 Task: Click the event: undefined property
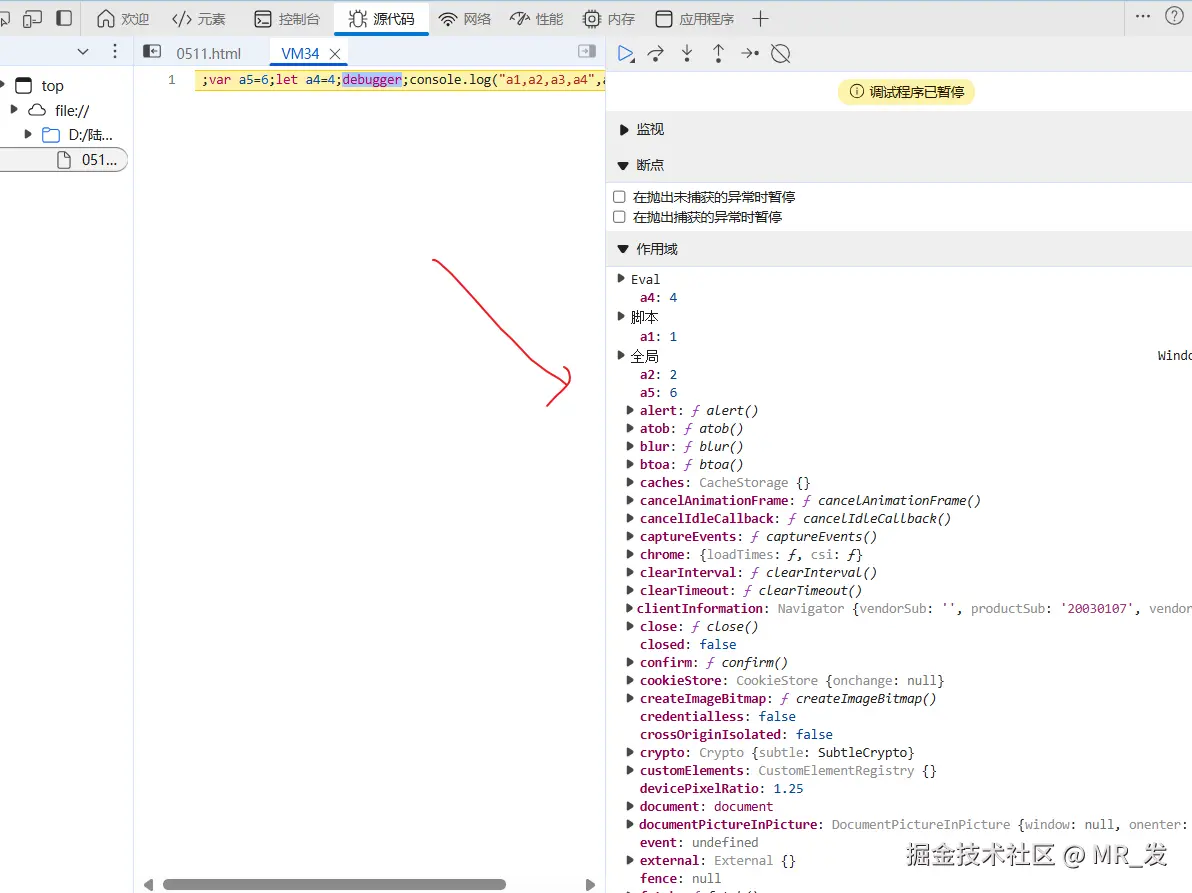click(699, 843)
